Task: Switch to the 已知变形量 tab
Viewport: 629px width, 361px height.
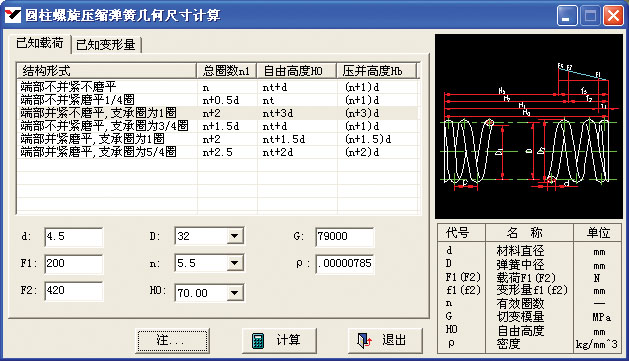Action: pyautogui.click(x=106, y=45)
